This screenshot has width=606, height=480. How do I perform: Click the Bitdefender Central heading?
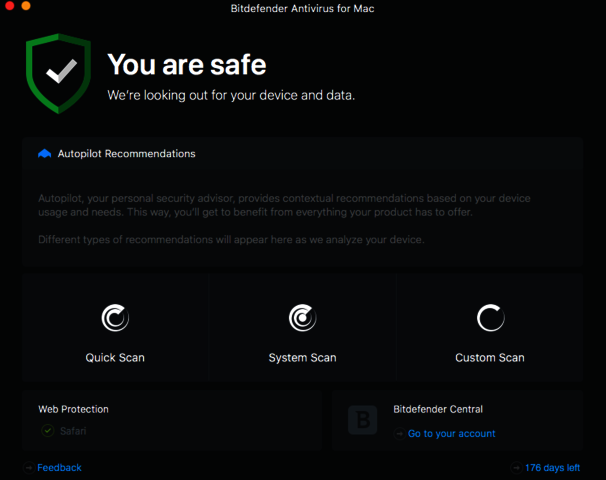pyautogui.click(x=438, y=409)
